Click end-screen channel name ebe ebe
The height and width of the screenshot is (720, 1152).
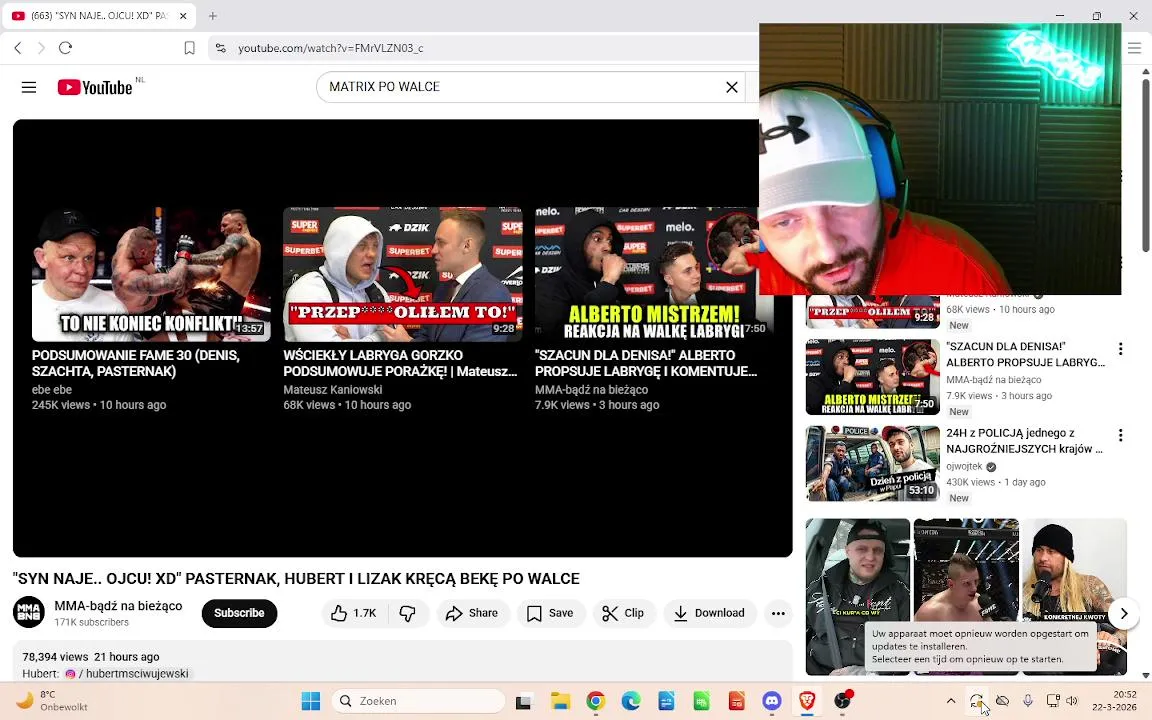point(51,389)
